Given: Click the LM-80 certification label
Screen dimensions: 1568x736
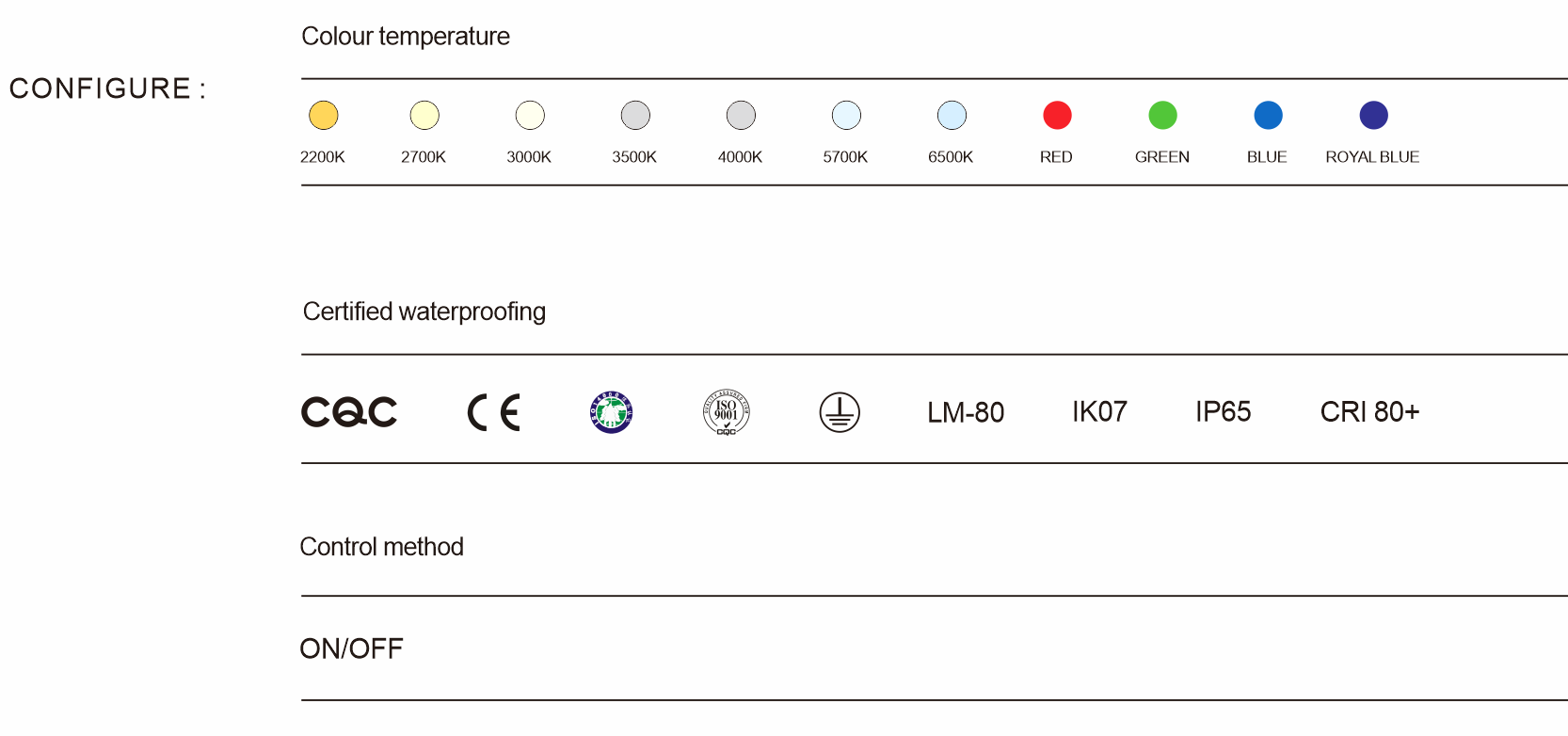Looking at the screenshot, I should click(x=966, y=412).
